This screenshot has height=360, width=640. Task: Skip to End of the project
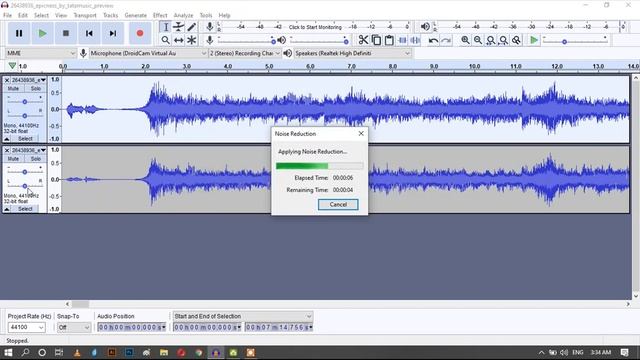[x=113, y=33]
